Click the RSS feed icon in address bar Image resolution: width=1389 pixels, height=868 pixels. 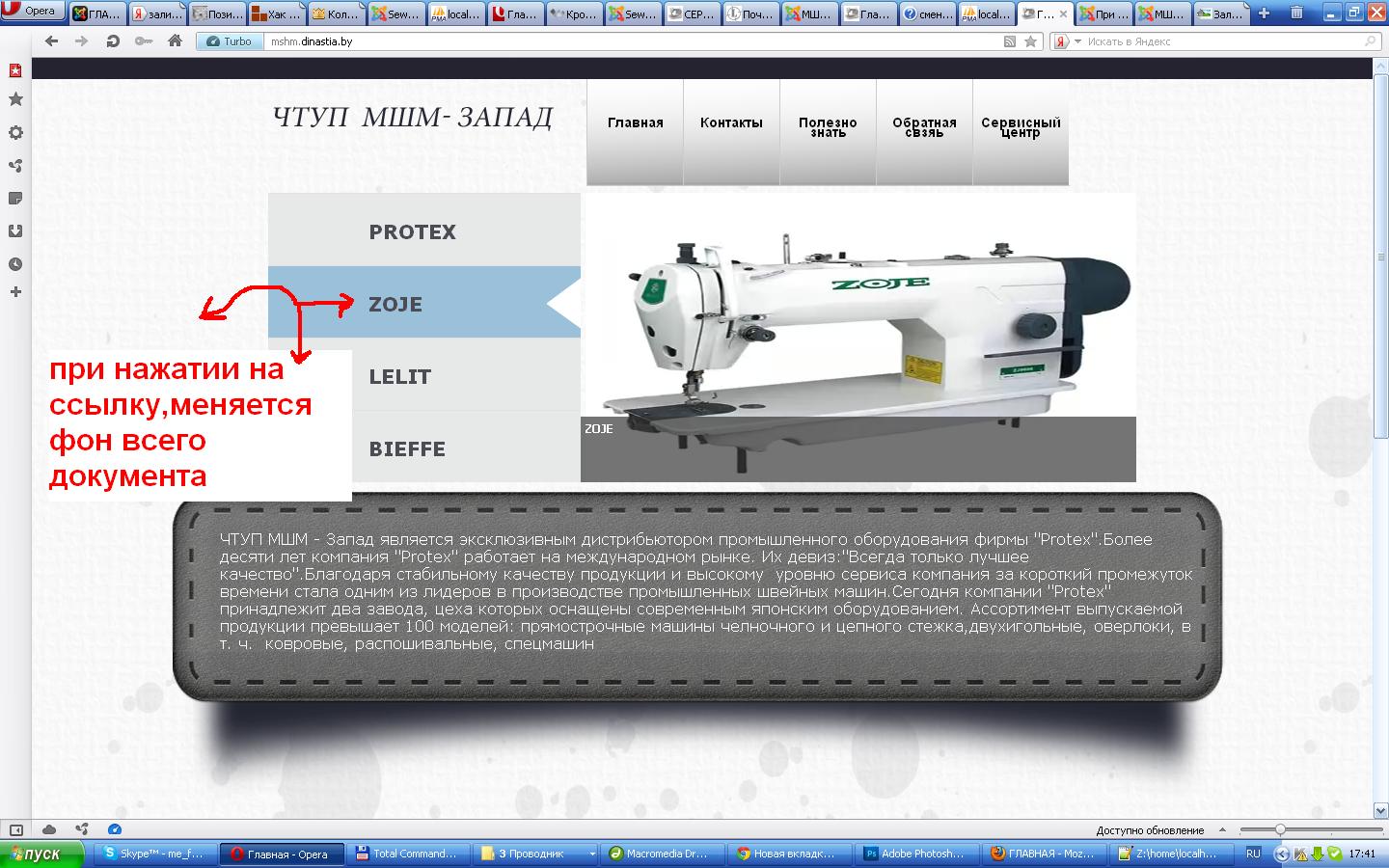coord(1010,41)
